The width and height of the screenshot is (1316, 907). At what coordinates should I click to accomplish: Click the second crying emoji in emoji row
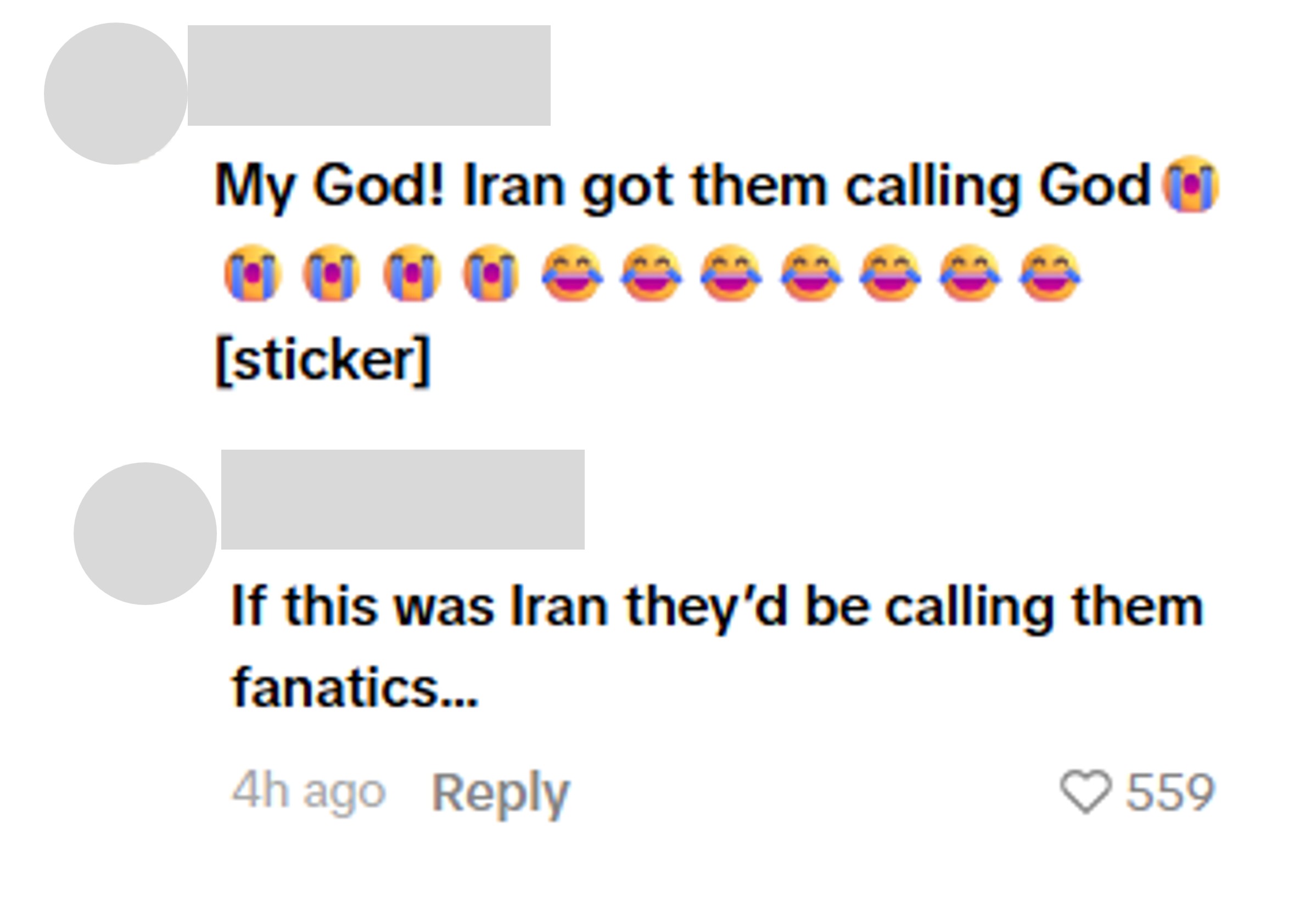pos(332,273)
